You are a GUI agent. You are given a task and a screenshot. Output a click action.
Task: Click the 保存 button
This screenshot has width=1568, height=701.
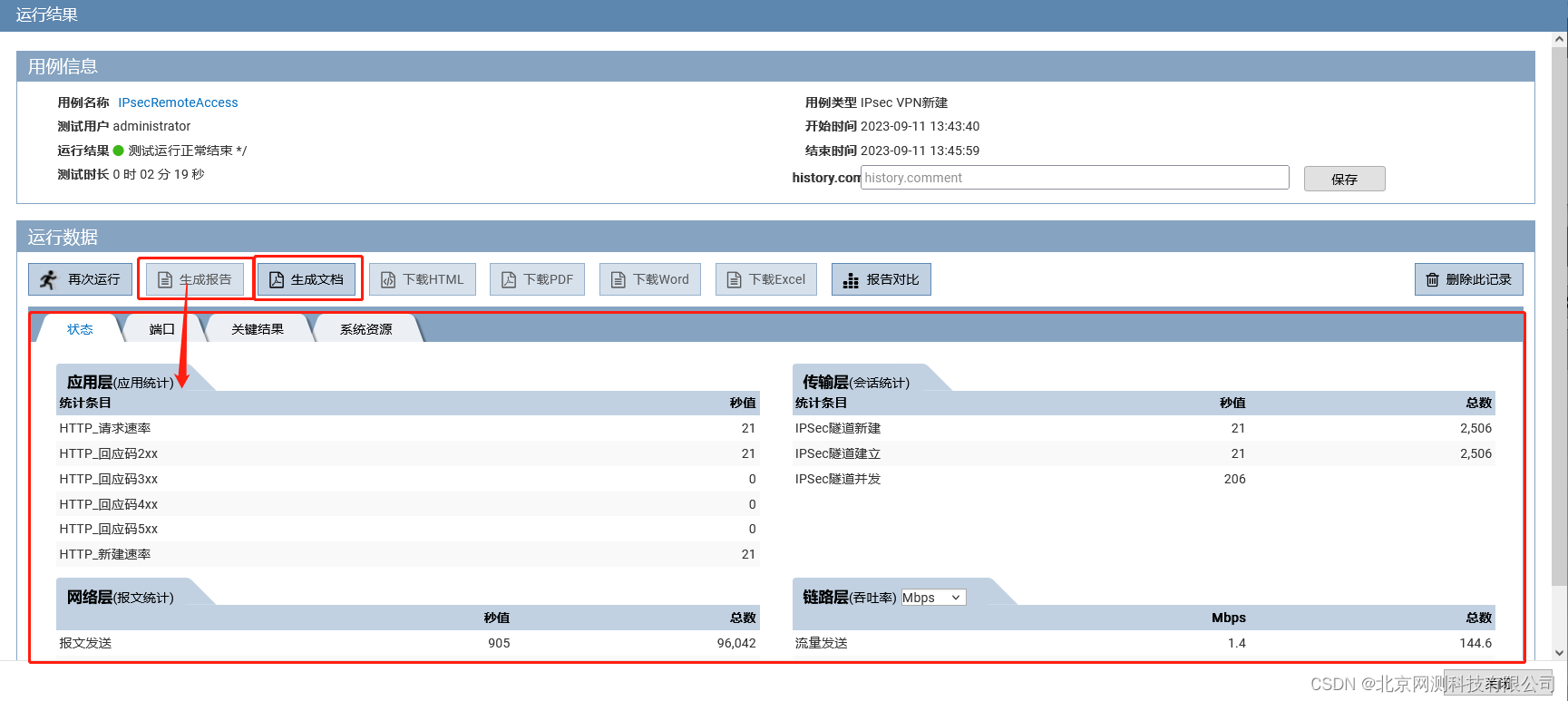[1344, 179]
